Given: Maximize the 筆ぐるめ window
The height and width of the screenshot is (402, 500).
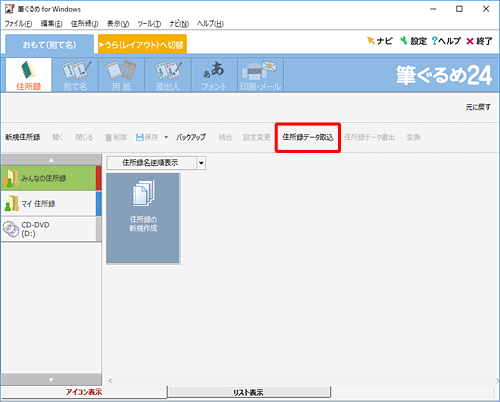Looking at the screenshot, I should pyautogui.click(x=459, y=9).
